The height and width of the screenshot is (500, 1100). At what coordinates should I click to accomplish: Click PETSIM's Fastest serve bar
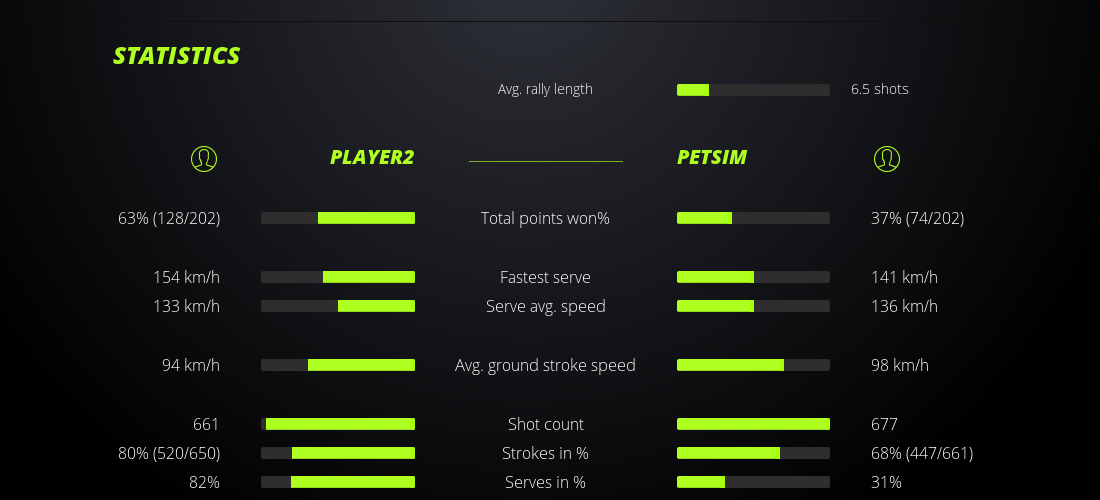point(753,277)
